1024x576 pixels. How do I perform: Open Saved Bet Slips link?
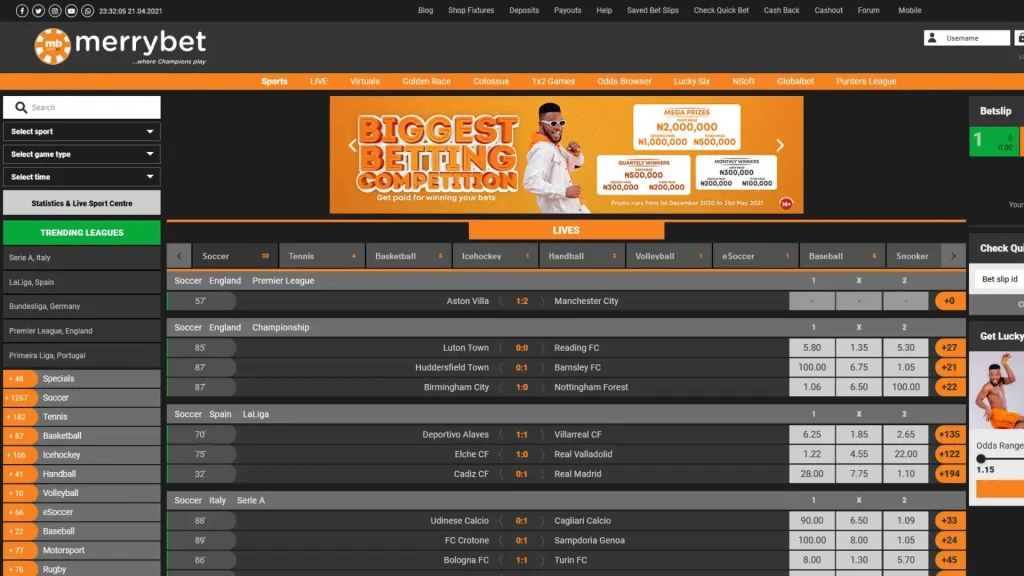coord(652,10)
